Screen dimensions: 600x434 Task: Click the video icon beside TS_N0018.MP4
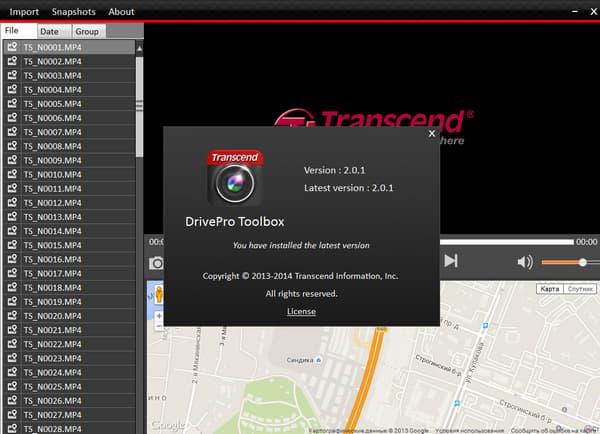(12, 287)
